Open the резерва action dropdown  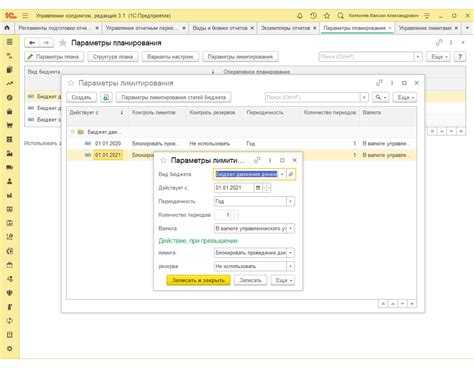click(x=290, y=266)
